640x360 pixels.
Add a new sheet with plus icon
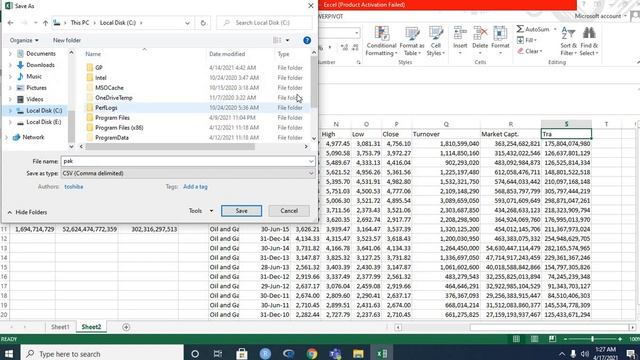pos(126,327)
